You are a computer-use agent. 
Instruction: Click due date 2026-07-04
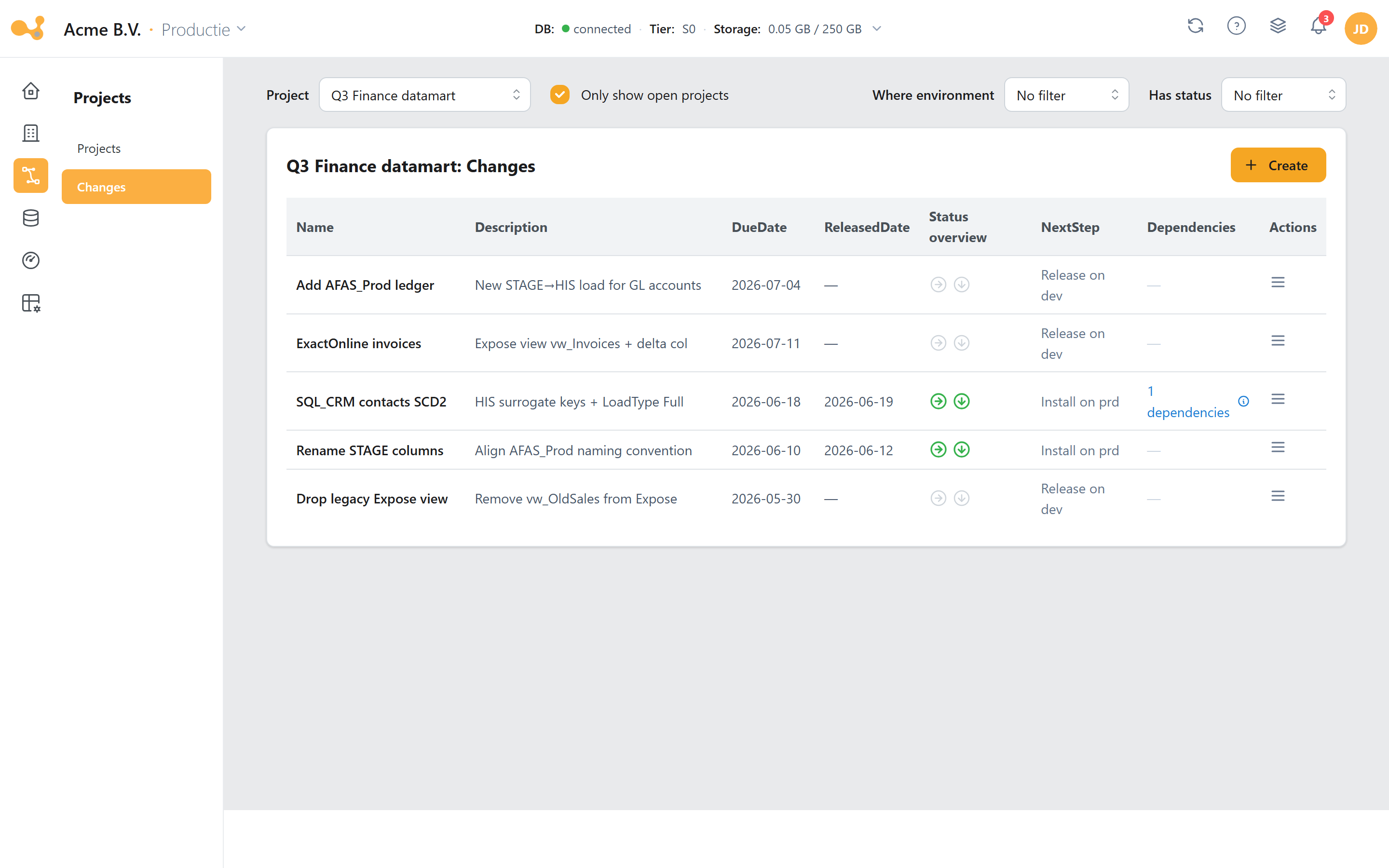(x=765, y=285)
